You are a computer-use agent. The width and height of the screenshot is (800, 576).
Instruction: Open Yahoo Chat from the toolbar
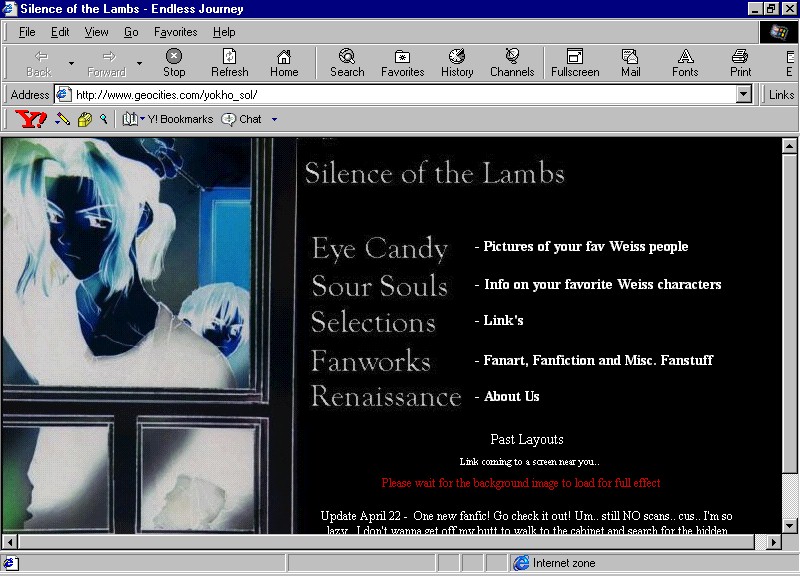click(241, 119)
